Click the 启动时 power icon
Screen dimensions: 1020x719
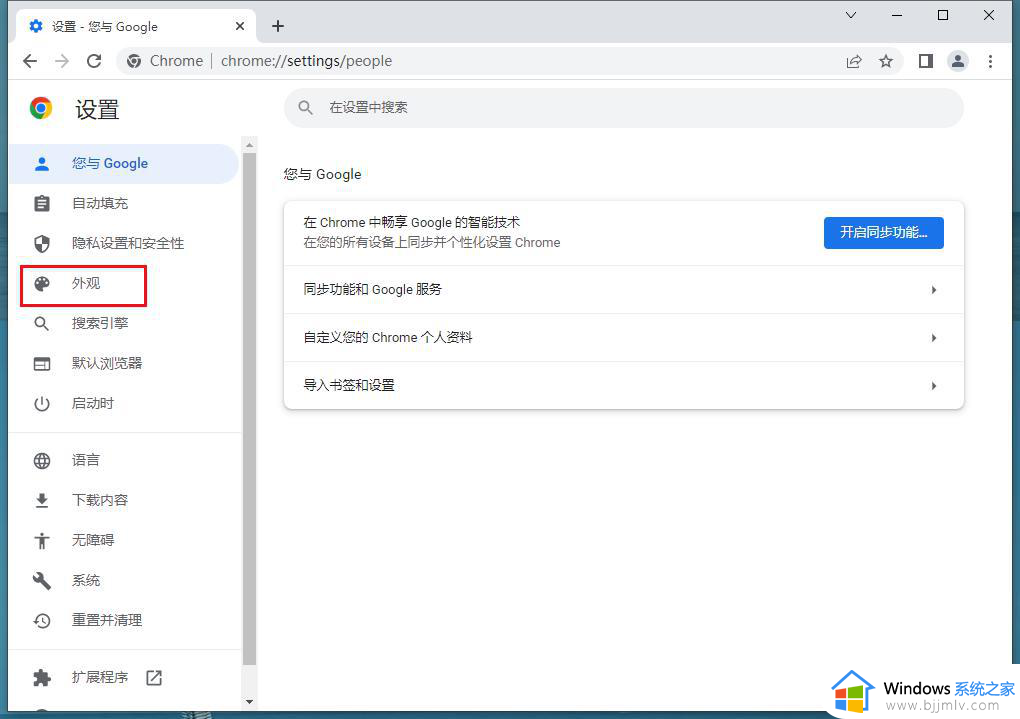(x=42, y=403)
